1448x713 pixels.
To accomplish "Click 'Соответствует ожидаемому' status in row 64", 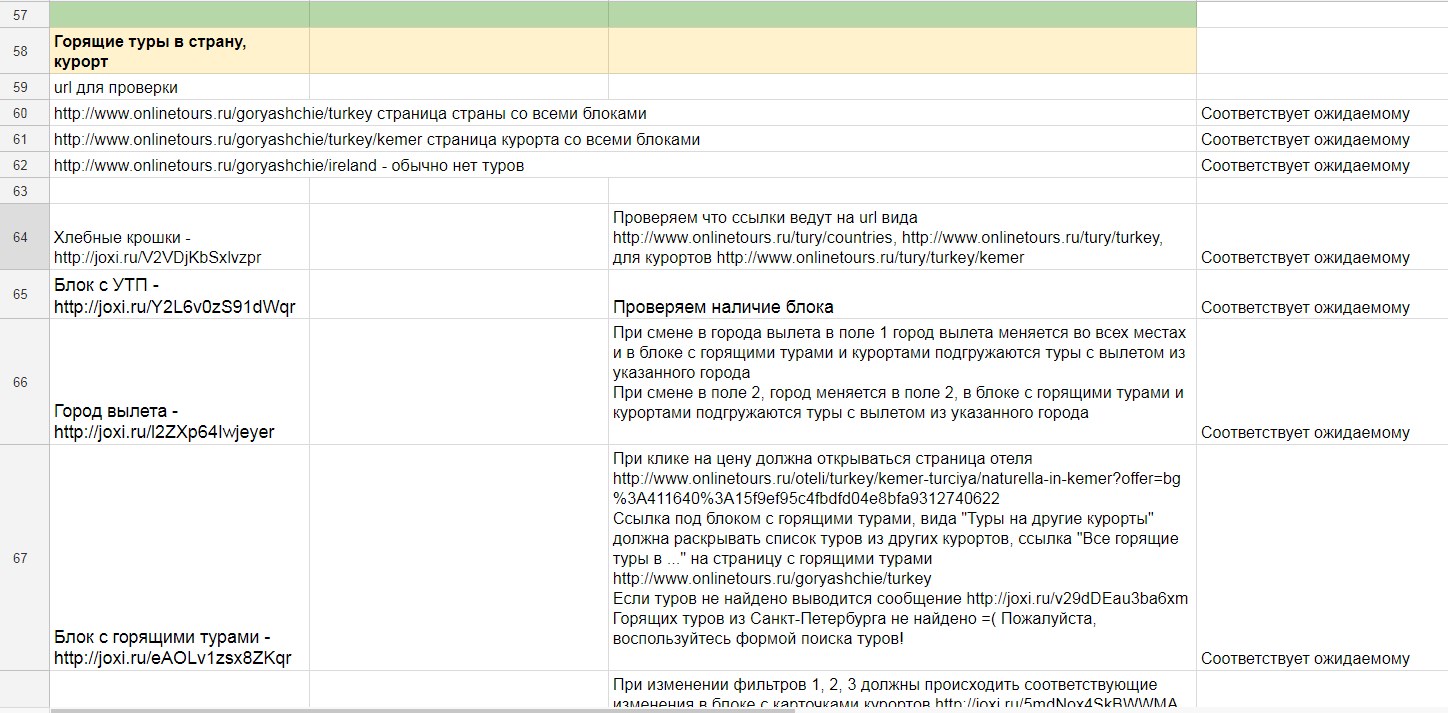I will [1322, 237].
